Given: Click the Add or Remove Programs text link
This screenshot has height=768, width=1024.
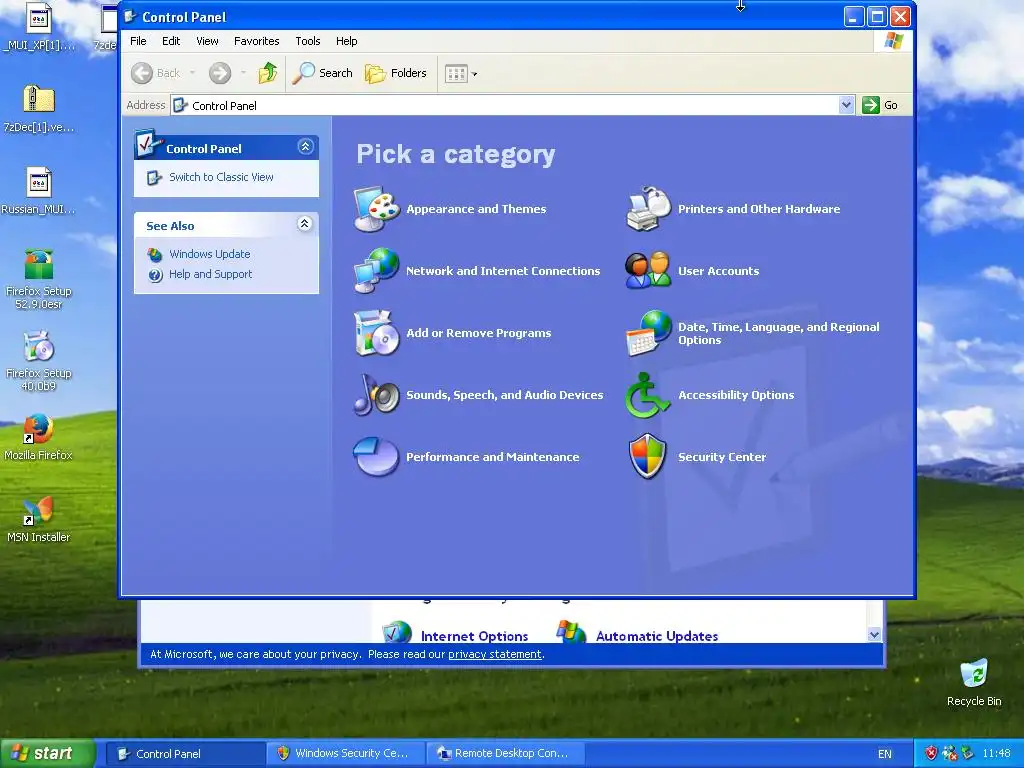Looking at the screenshot, I should point(479,333).
